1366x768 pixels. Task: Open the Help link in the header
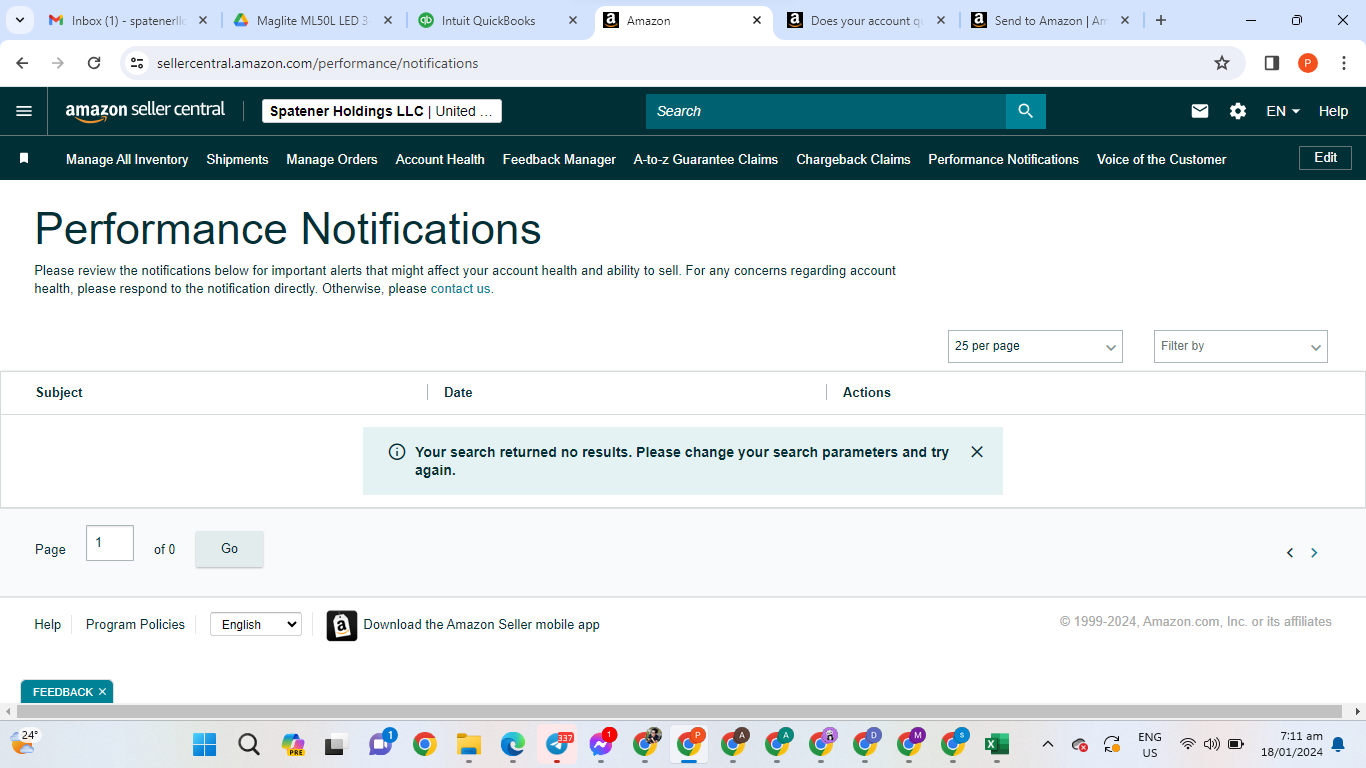click(1333, 111)
